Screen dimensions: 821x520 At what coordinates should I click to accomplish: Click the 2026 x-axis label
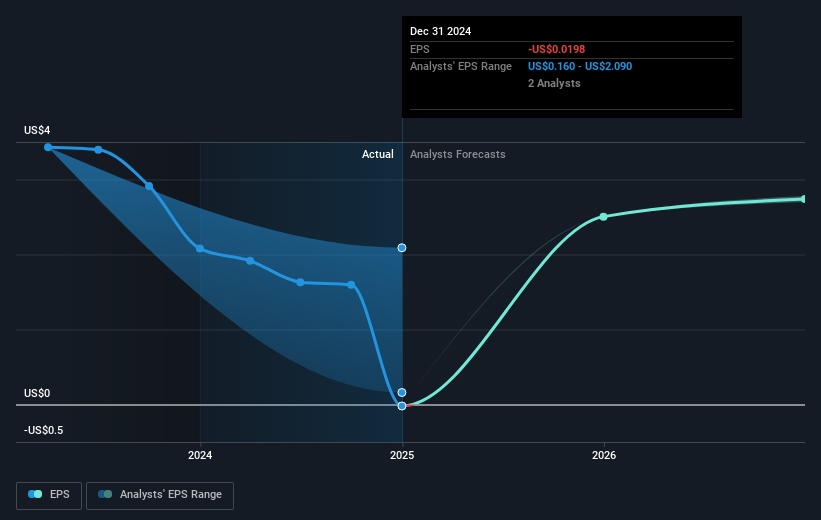(x=604, y=455)
